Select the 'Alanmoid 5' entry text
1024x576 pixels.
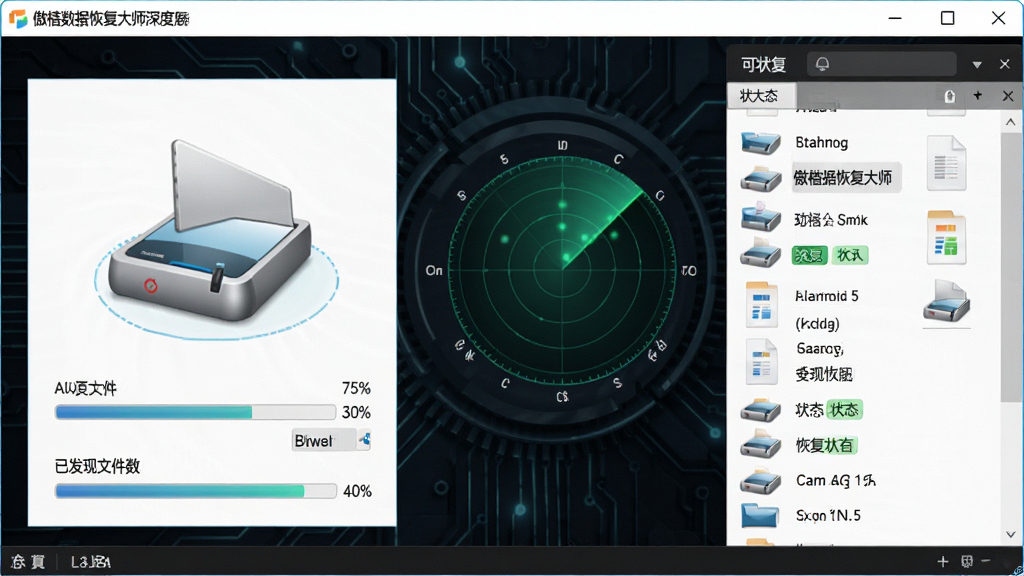click(x=827, y=296)
